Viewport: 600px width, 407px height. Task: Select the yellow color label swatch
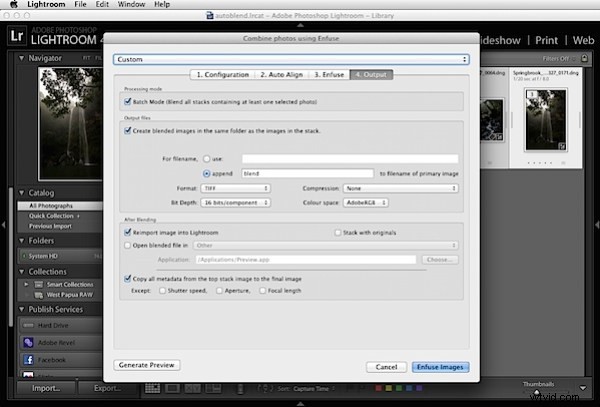click(389, 388)
